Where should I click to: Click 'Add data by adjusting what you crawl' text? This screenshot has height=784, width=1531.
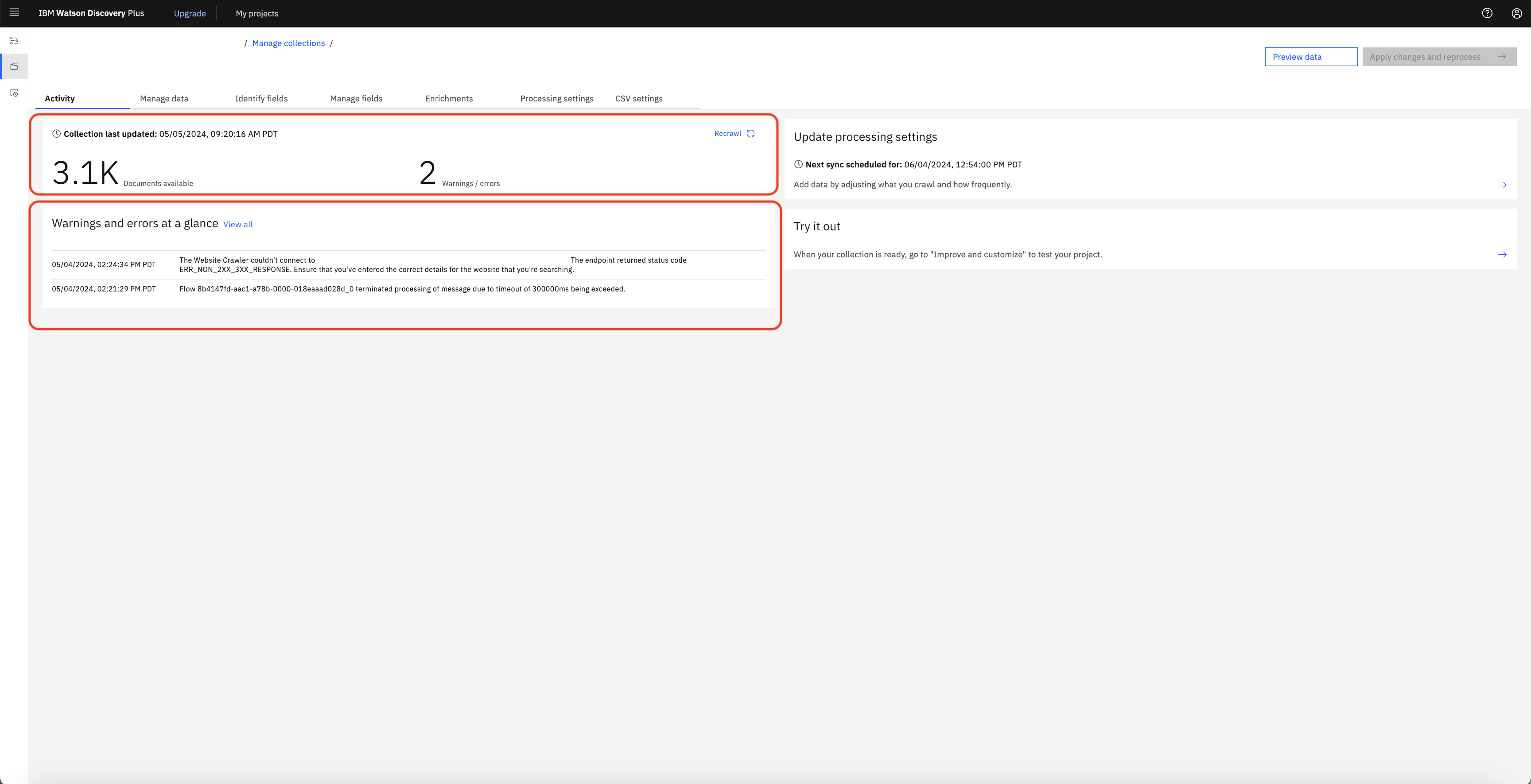pos(903,185)
